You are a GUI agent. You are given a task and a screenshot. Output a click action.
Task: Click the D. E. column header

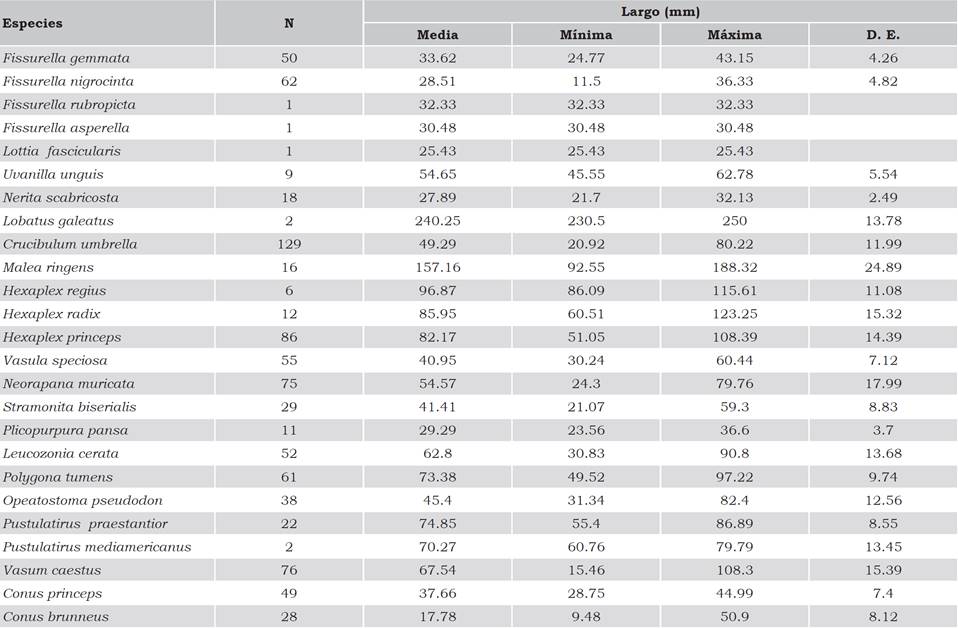coord(883,35)
